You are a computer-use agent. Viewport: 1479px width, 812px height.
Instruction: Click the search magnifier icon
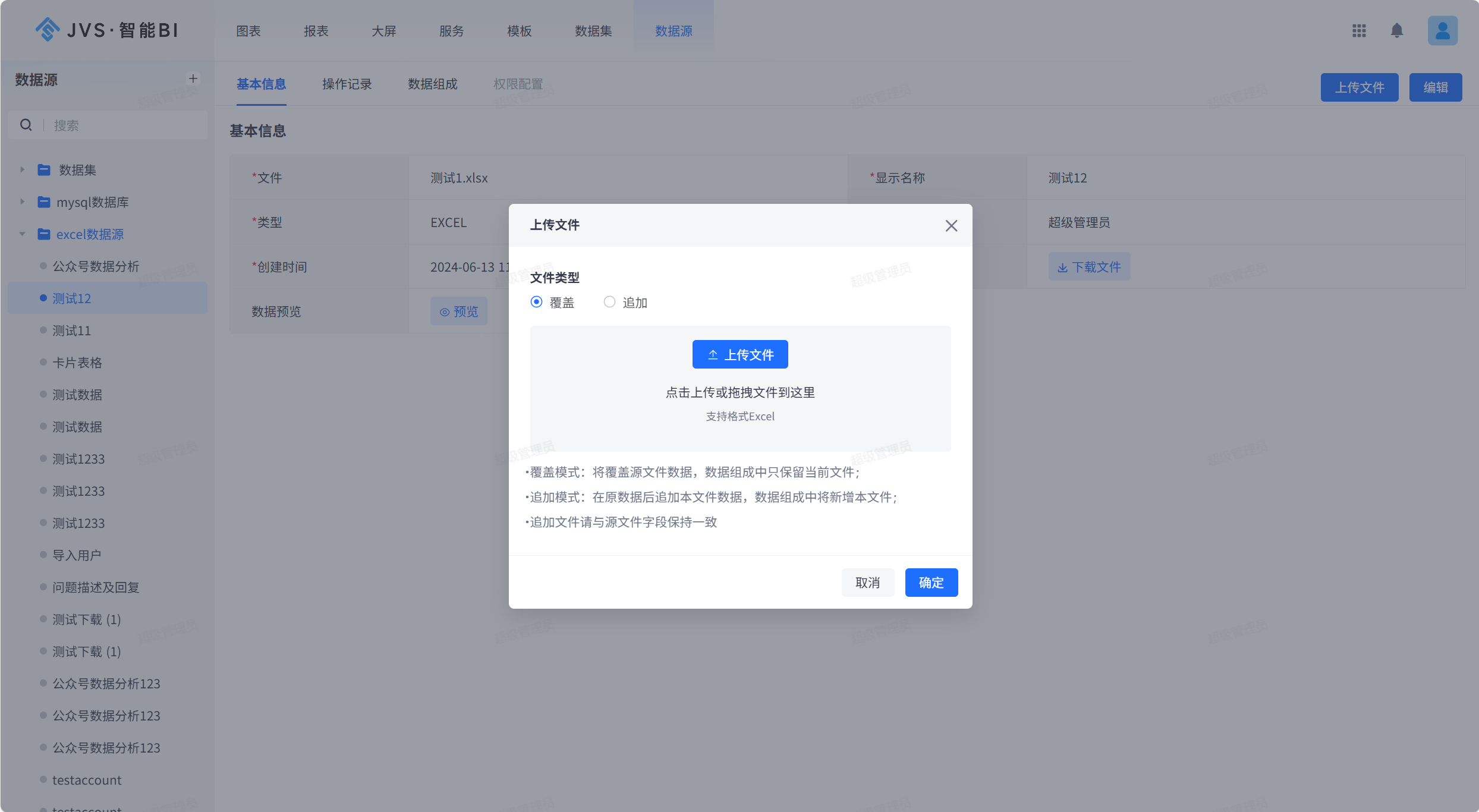[26, 125]
